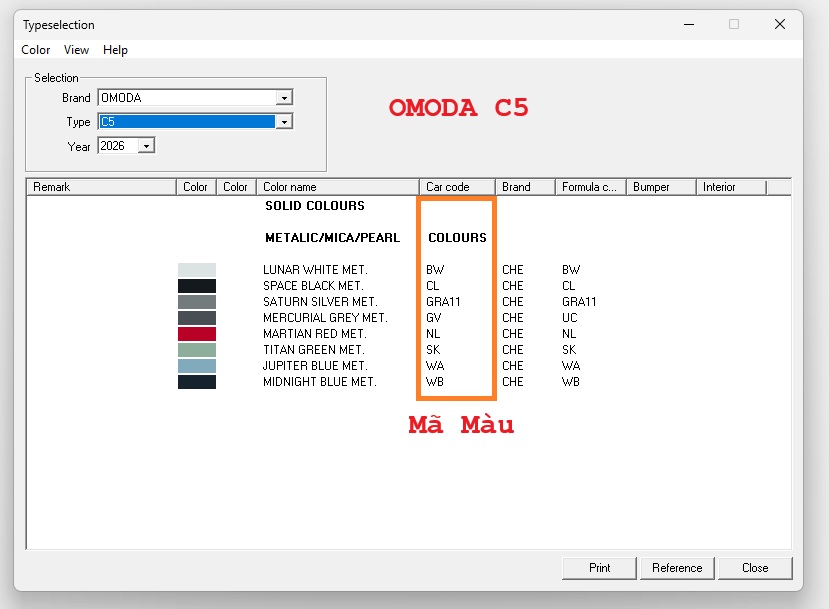
Task: Select the MIDNIGHT BLUE MET. row text
Action: click(320, 382)
